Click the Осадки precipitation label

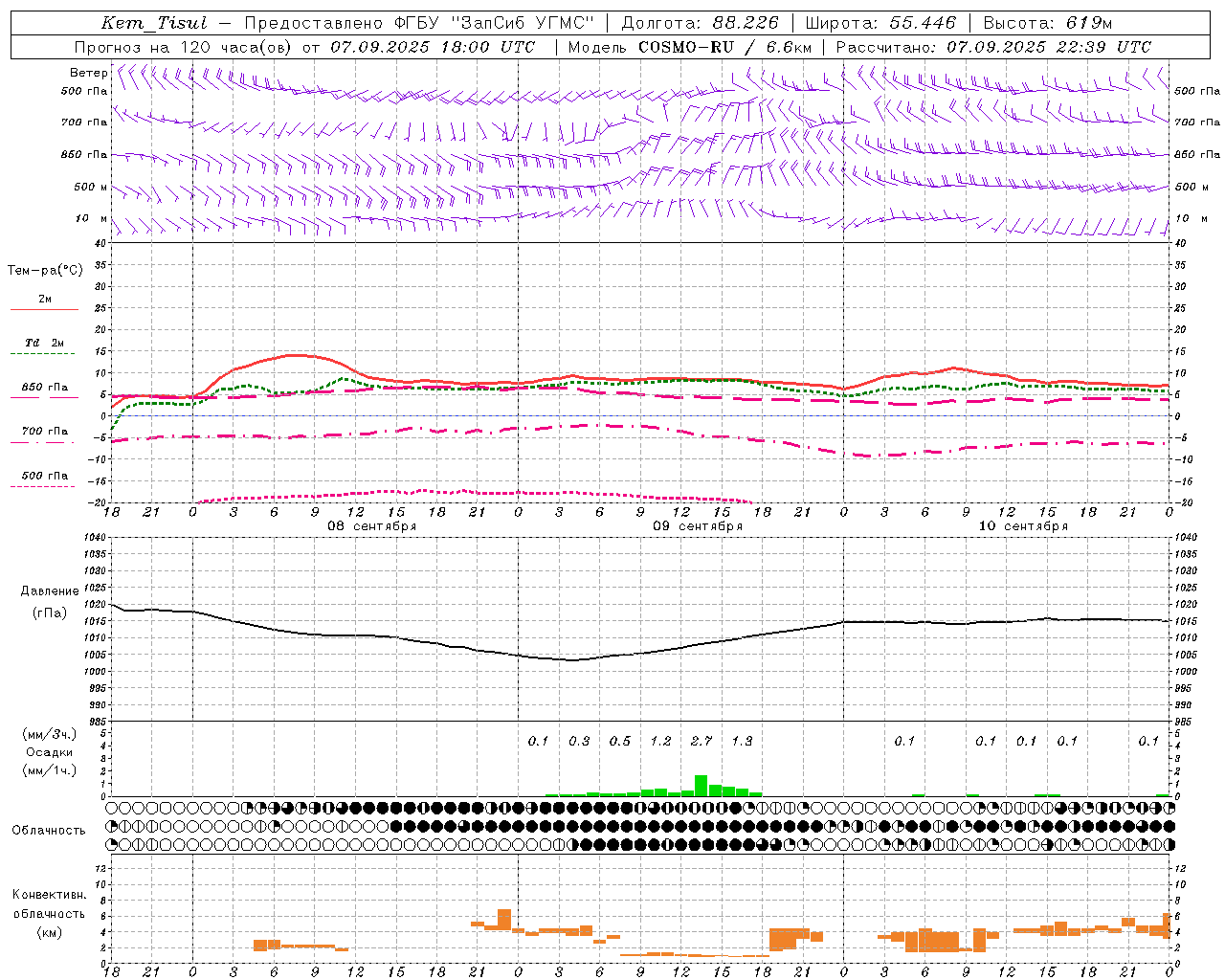pos(50,752)
